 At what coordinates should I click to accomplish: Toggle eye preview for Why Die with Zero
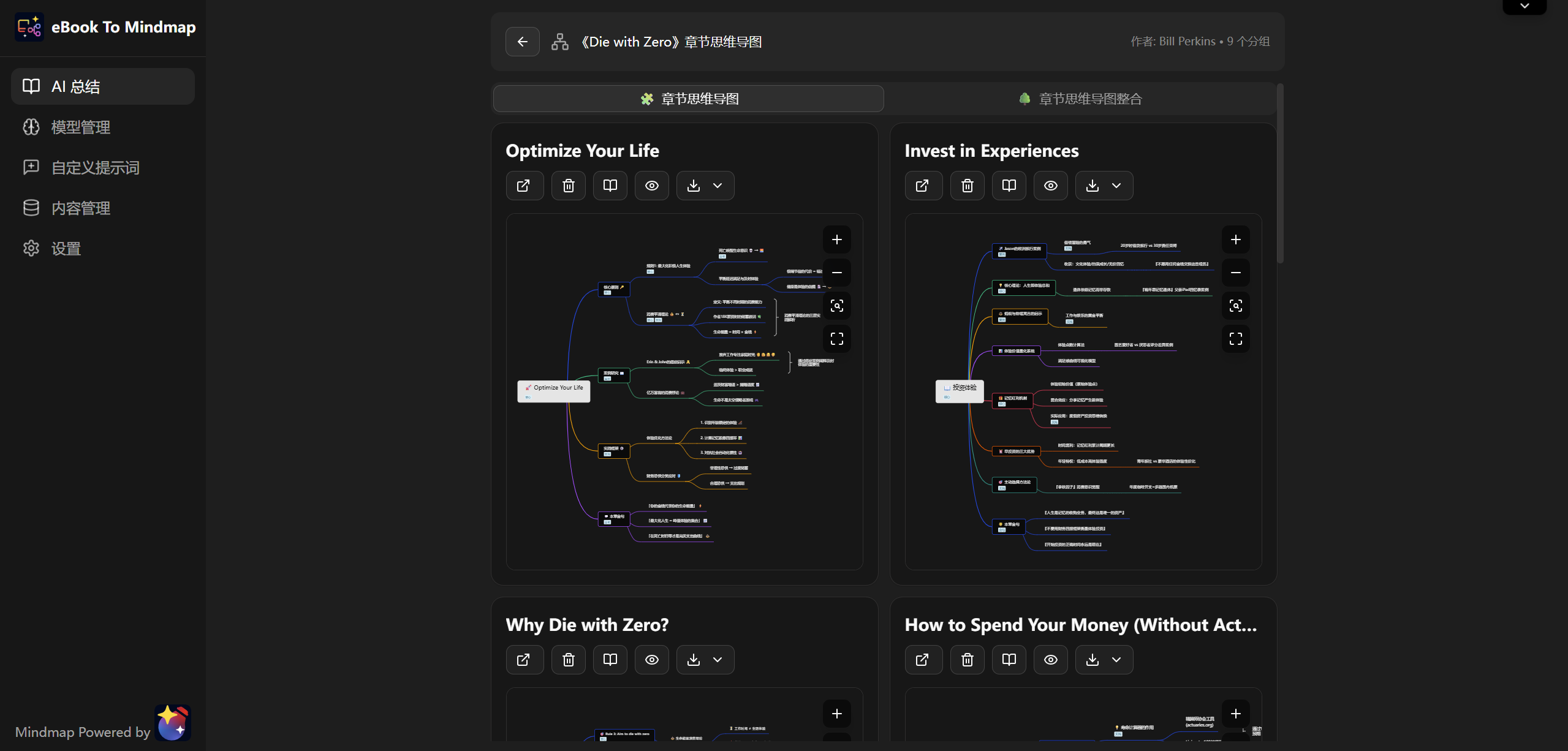[651, 660]
